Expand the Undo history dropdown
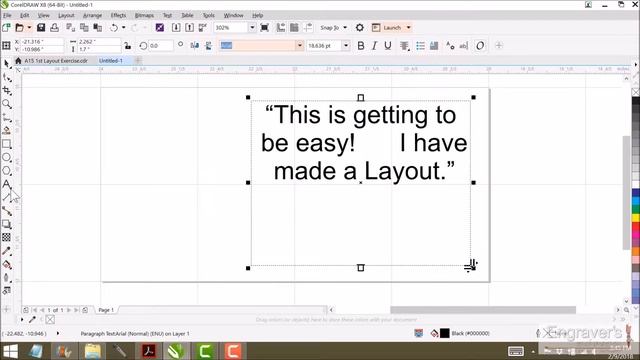The height and width of the screenshot is (360, 640). tap(124, 27)
